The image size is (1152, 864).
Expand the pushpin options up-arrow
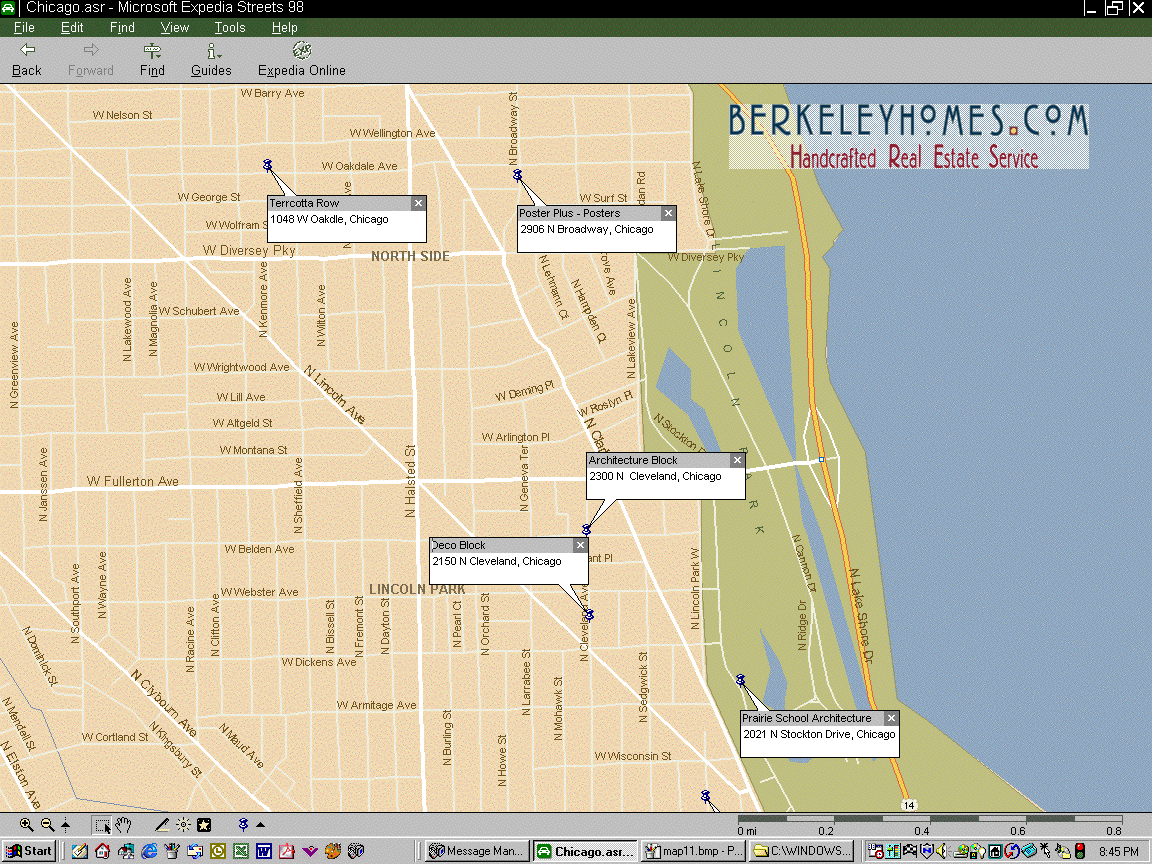click(x=260, y=825)
